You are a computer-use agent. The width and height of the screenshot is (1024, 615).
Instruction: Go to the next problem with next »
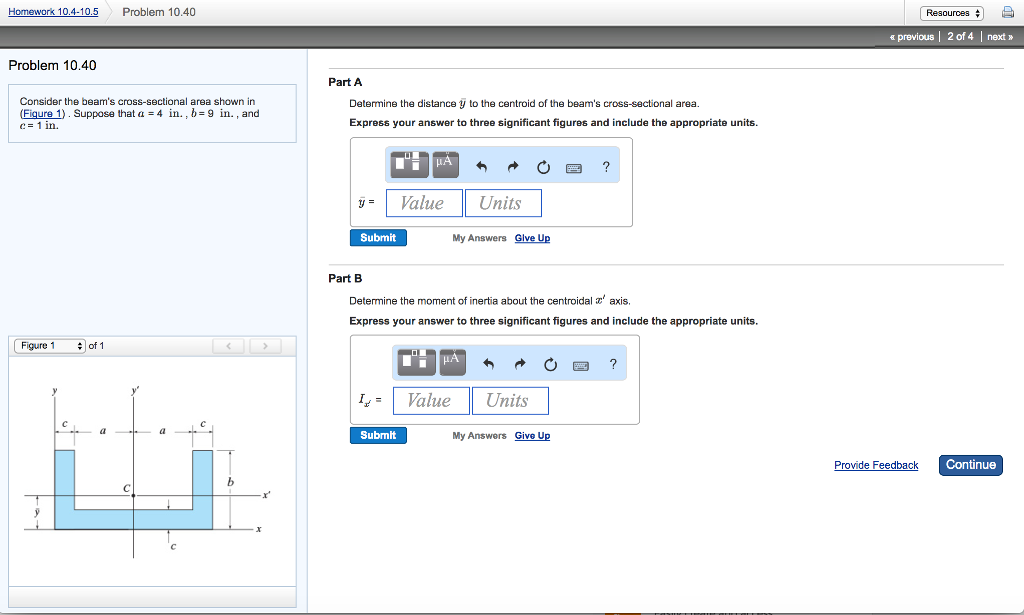coord(998,36)
